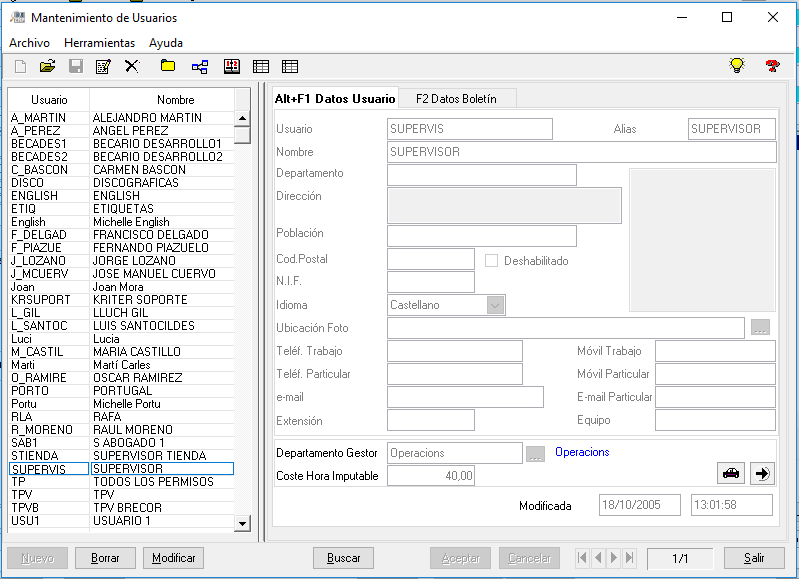Switch to F2 Datos Boletín tab
The height and width of the screenshot is (579, 799).
(x=458, y=98)
